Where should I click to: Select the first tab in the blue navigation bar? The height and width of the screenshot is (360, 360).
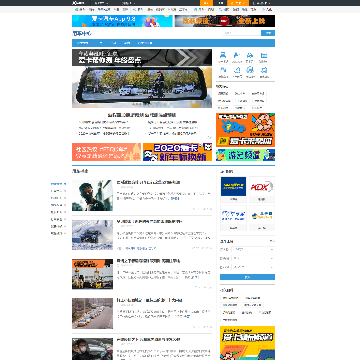click(83, 43)
